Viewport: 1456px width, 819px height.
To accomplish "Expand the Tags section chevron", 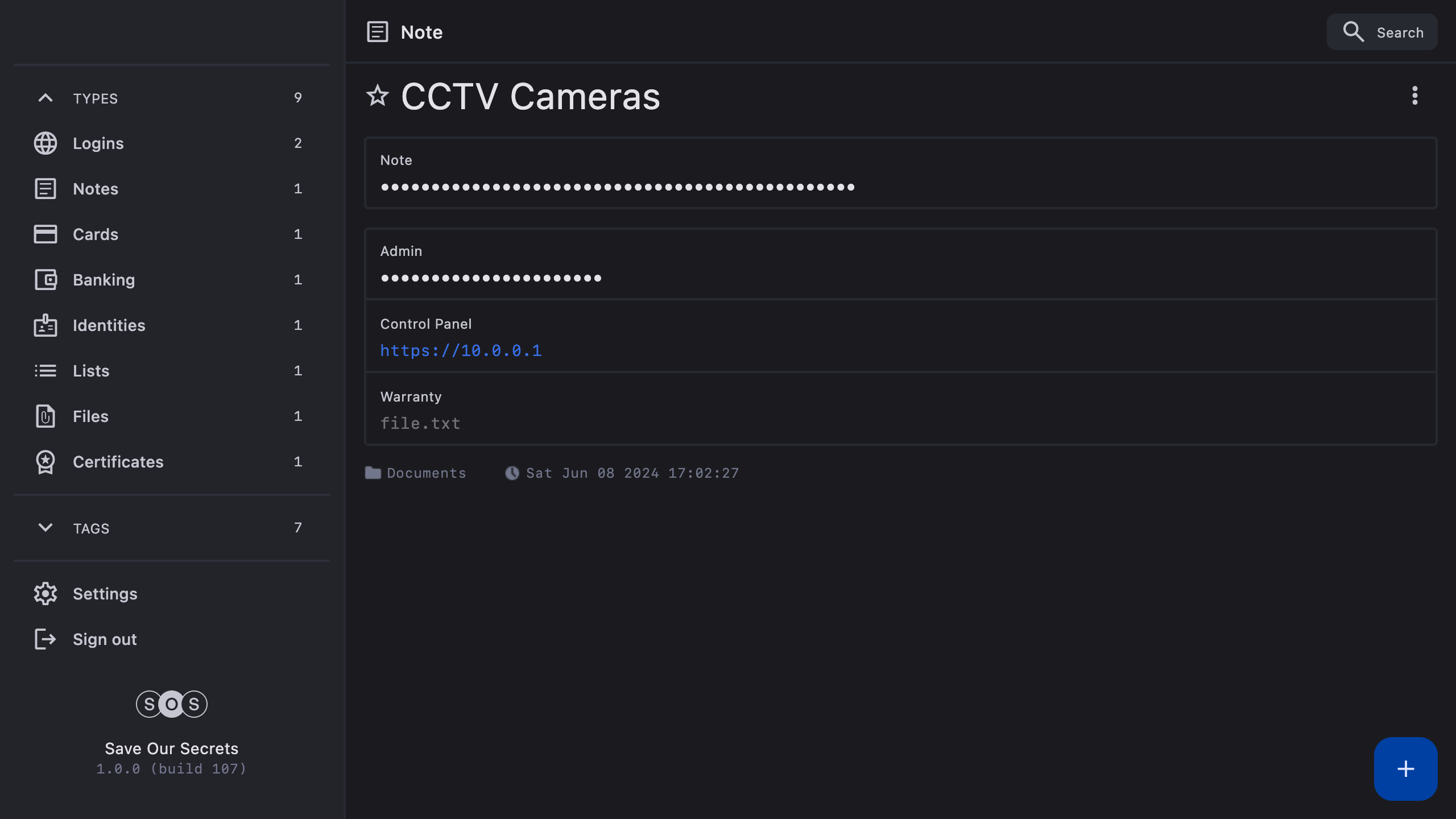I will (x=45, y=528).
